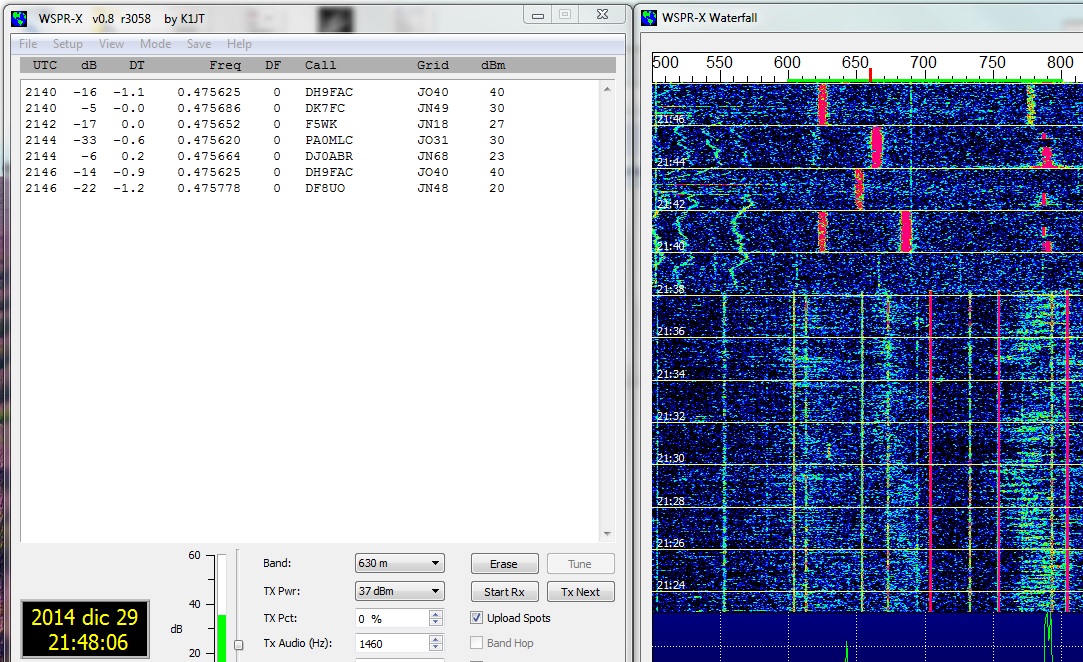Decrease Tx Audio Hz with the down arrow
This screenshot has height=662, width=1083.
click(435, 647)
